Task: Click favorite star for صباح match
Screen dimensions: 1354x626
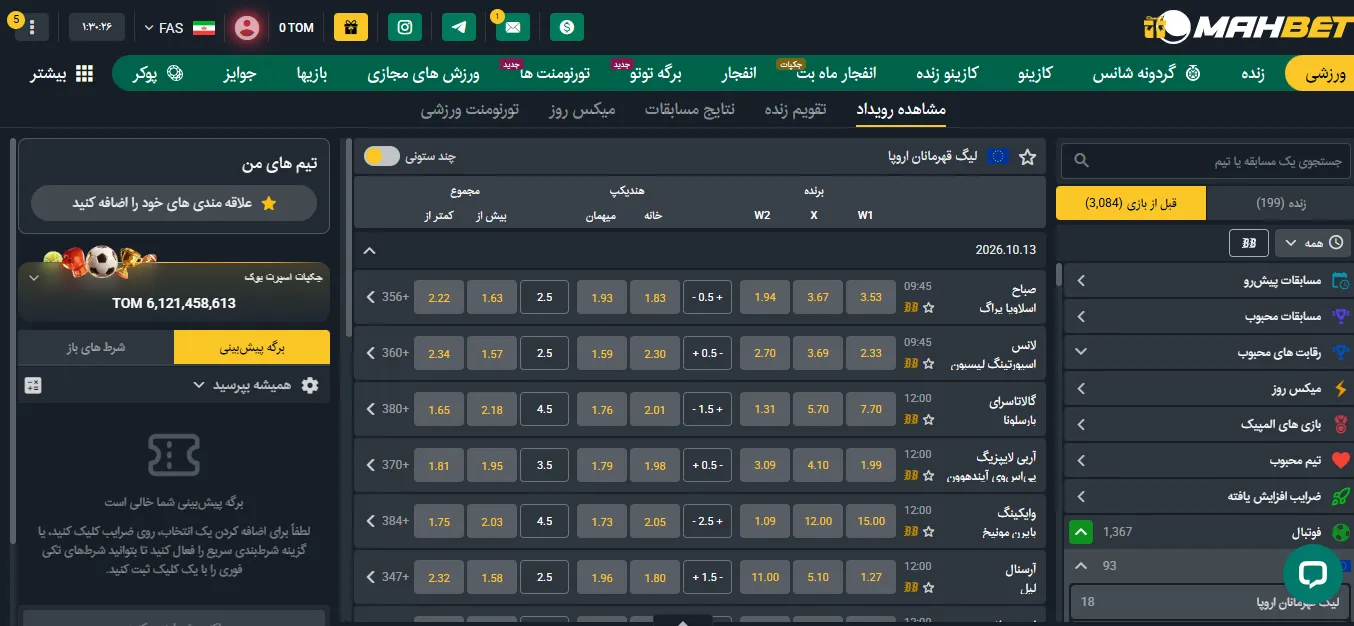Action: 928,308
